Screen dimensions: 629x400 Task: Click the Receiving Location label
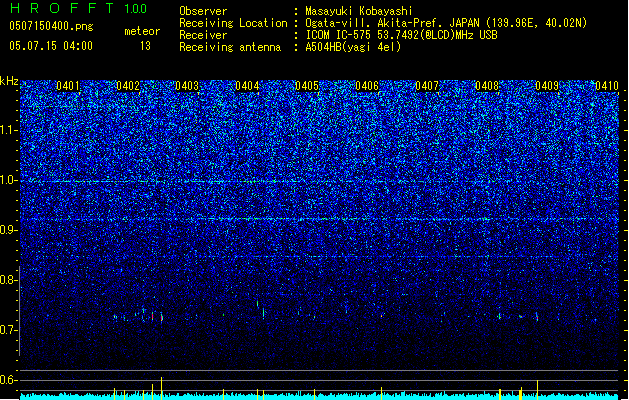click(233, 23)
